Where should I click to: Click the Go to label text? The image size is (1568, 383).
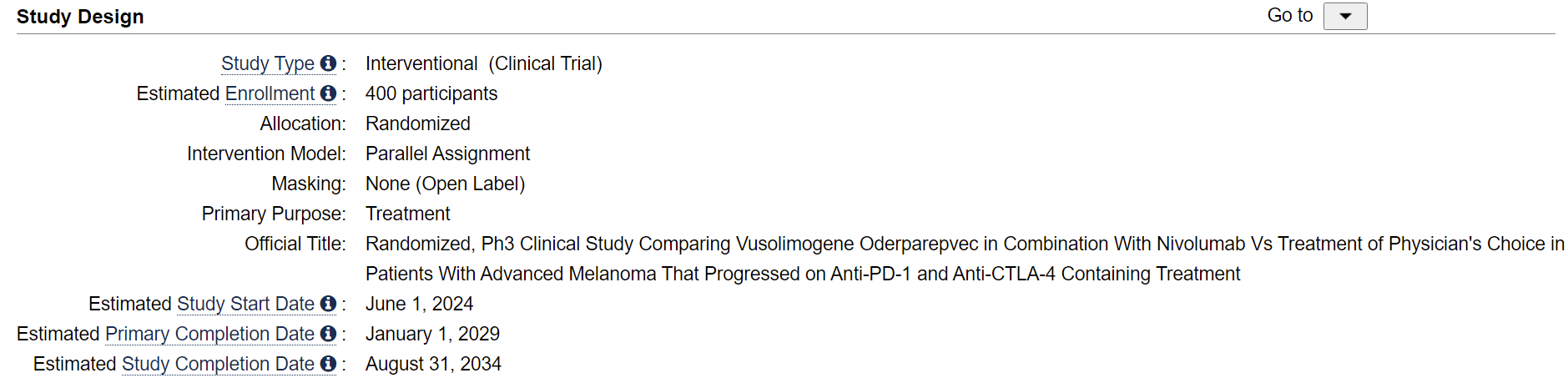coord(1289,16)
